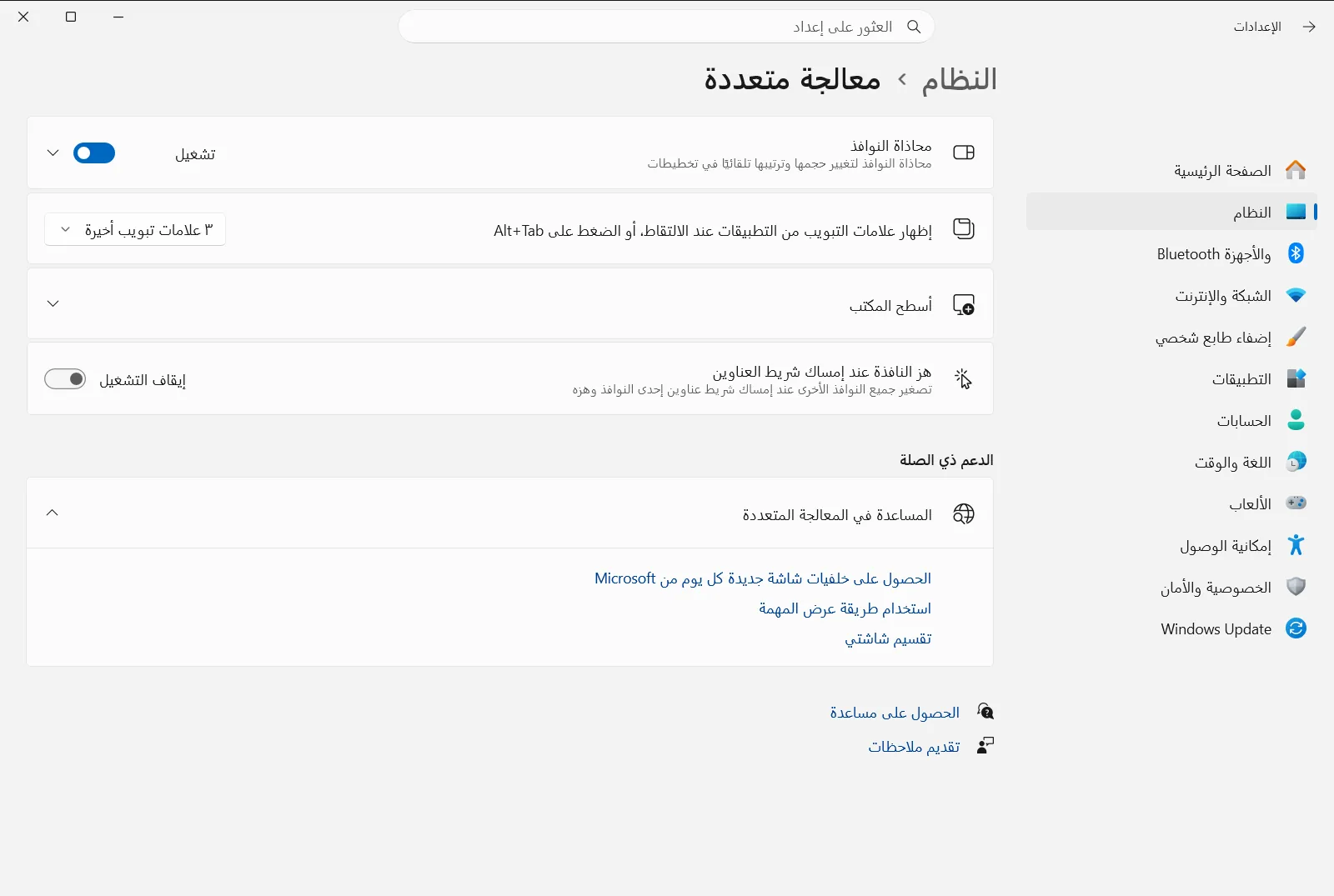This screenshot has height=896, width=1334.
Task: Click the 'تقديم ملاحظات' feedback link
Action: pos(914,746)
